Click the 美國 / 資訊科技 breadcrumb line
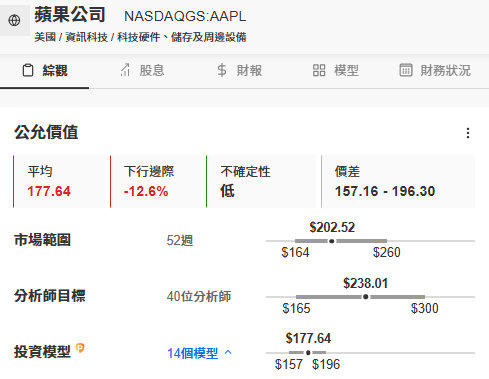 pyautogui.click(x=140, y=37)
